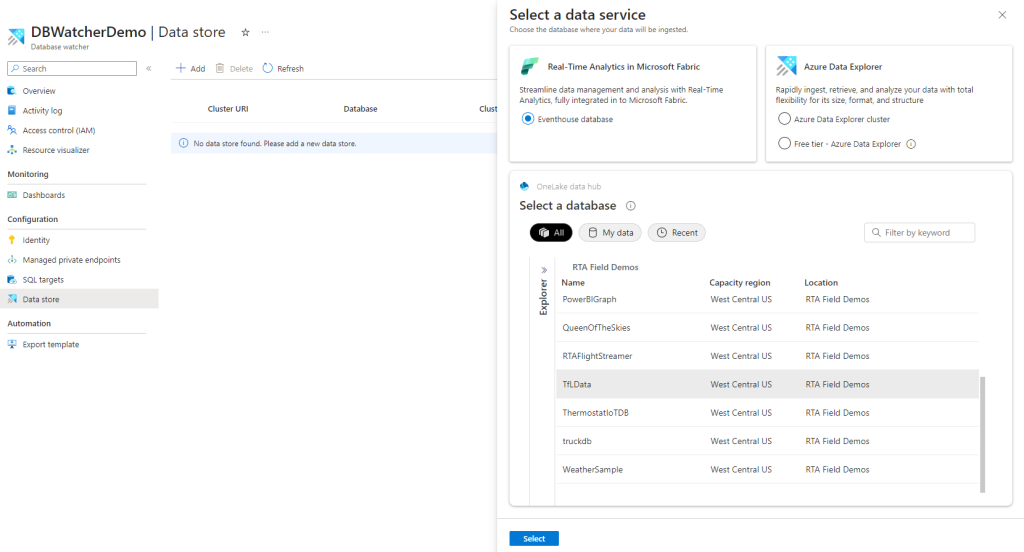Open the Overview page

(39, 91)
